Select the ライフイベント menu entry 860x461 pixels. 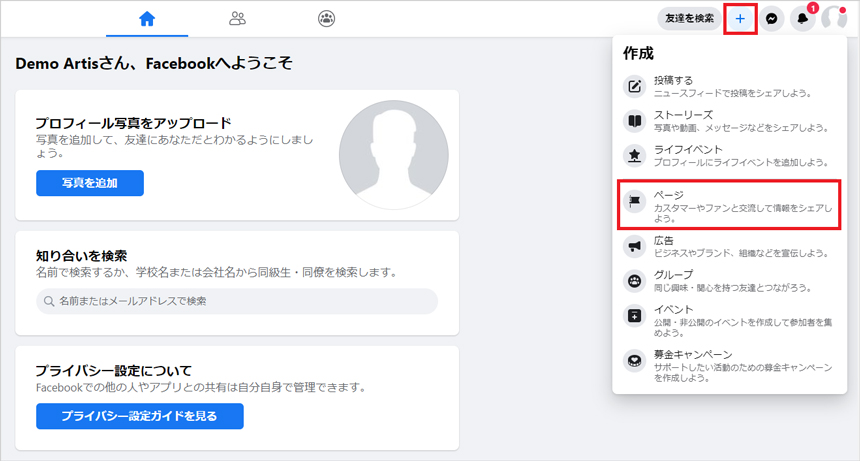click(729, 156)
